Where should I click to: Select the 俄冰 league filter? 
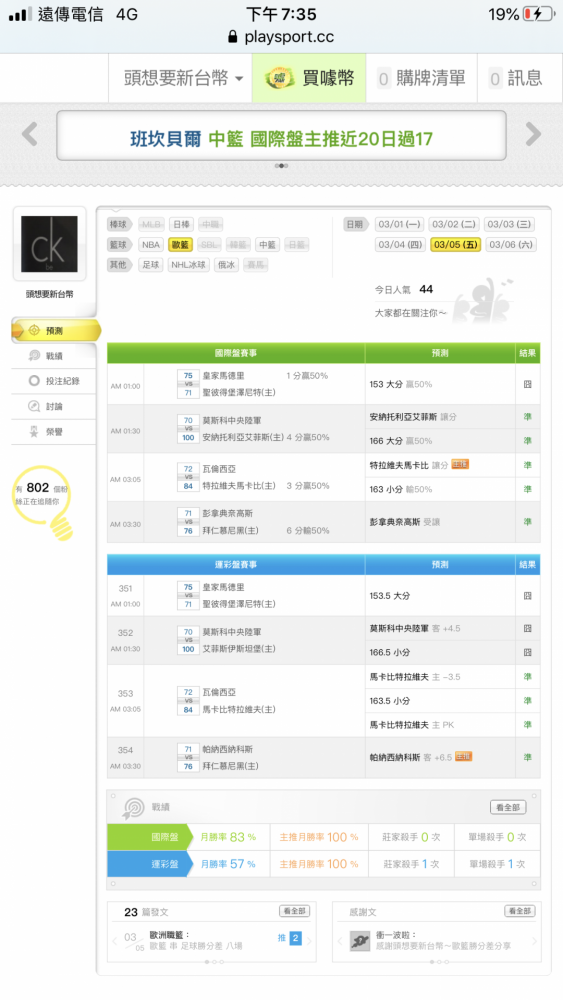click(226, 265)
